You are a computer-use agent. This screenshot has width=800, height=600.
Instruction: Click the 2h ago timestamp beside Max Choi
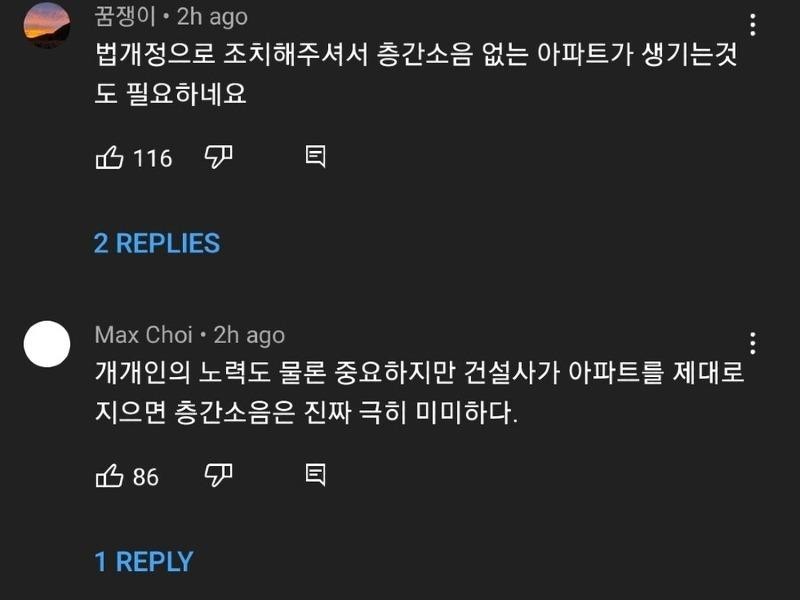250,335
